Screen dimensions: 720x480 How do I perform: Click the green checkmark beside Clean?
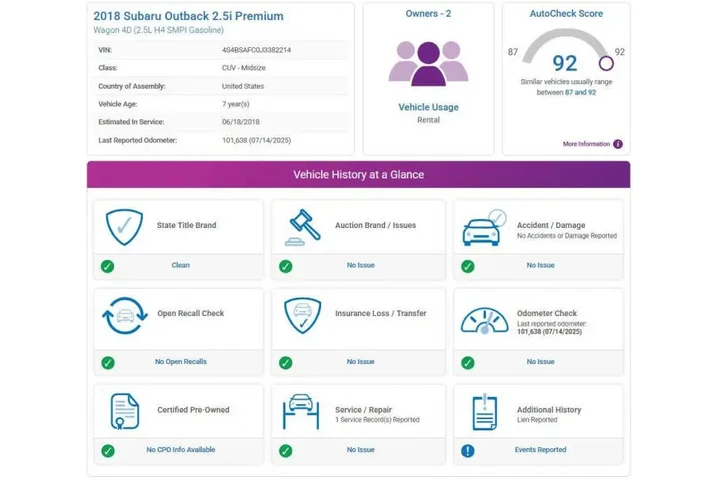(x=107, y=266)
